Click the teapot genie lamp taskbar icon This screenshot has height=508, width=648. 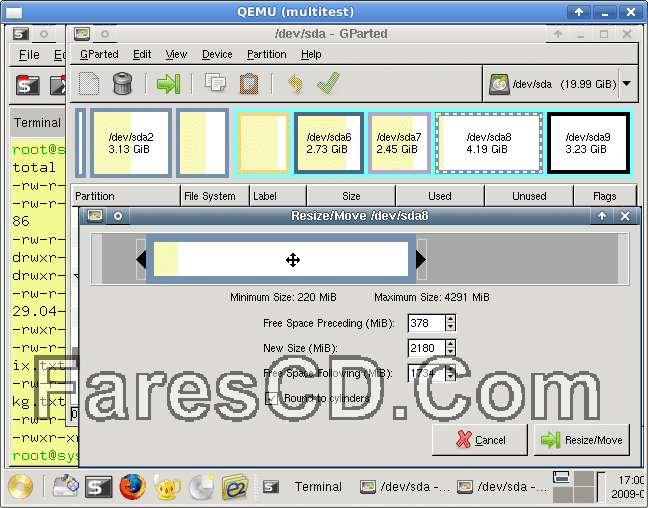(x=167, y=487)
